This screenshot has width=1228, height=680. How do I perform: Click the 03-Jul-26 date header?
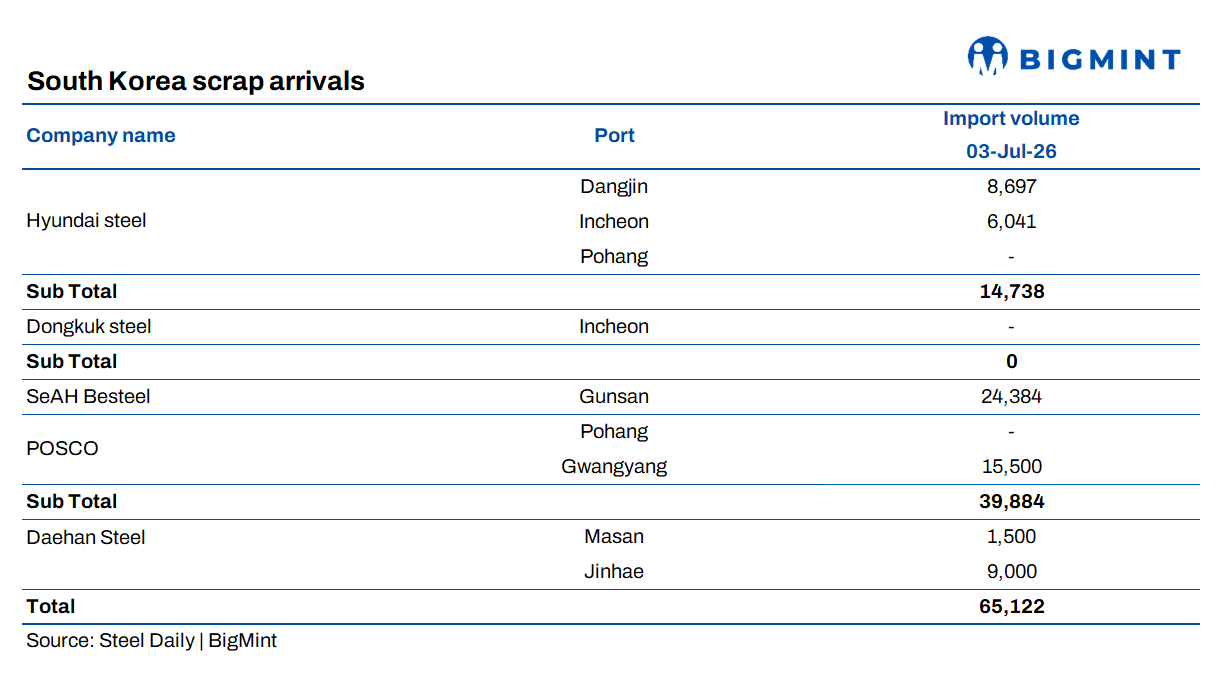point(1011,152)
